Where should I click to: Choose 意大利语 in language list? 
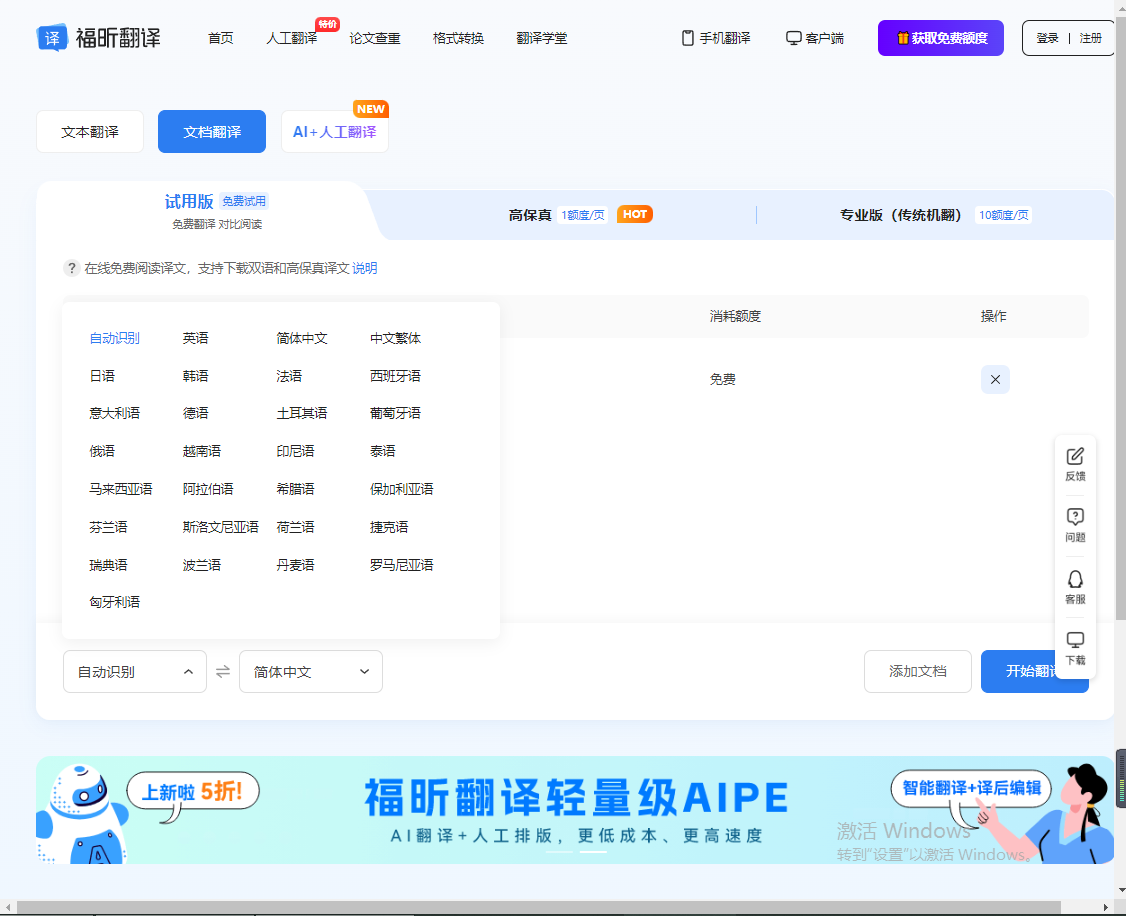point(114,413)
